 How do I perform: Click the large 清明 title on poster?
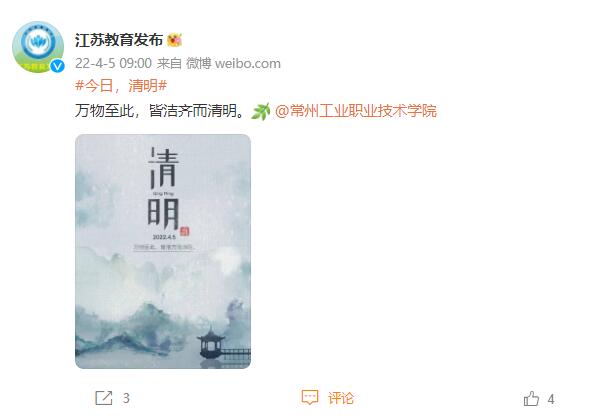[164, 188]
